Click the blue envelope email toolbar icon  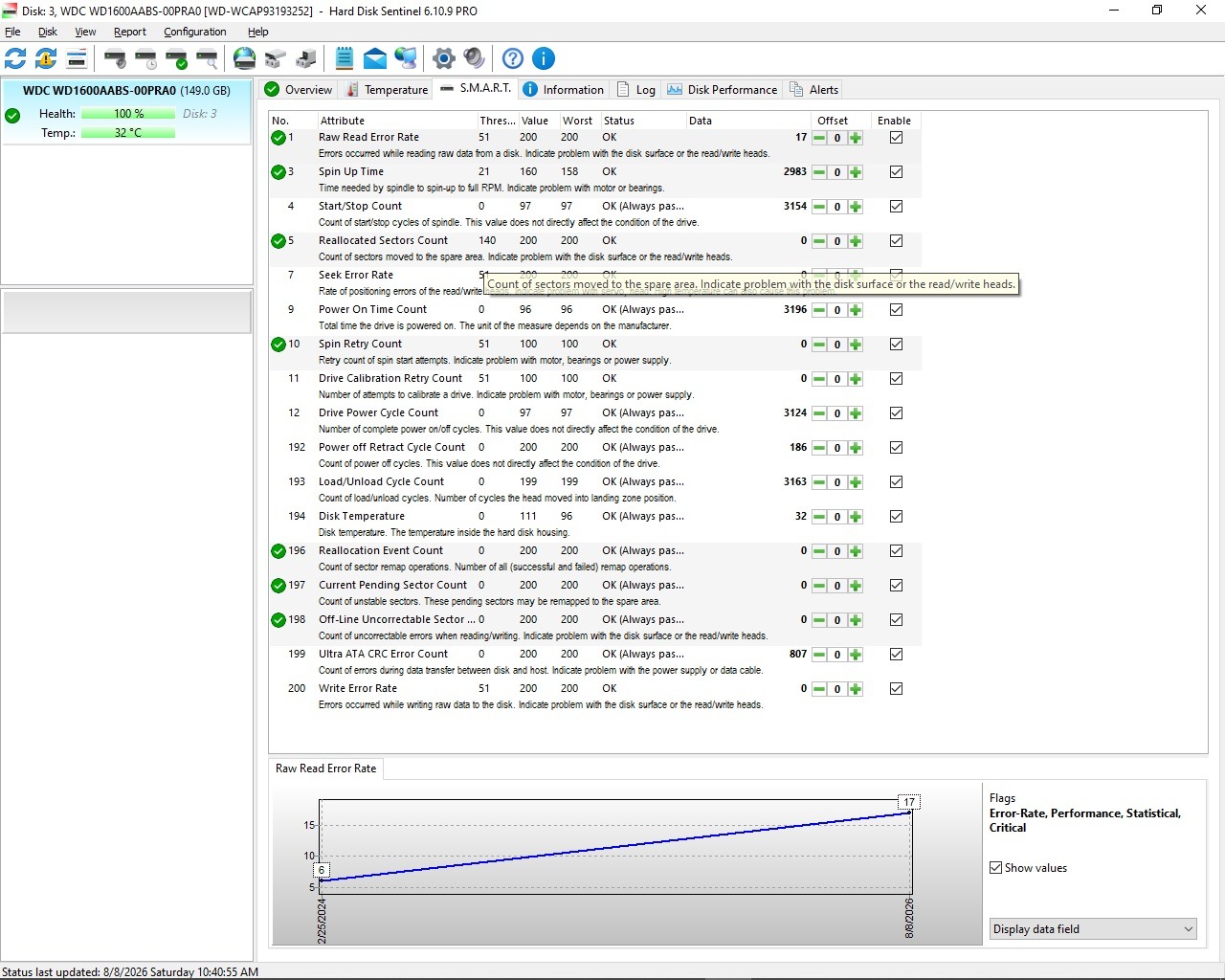click(375, 58)
